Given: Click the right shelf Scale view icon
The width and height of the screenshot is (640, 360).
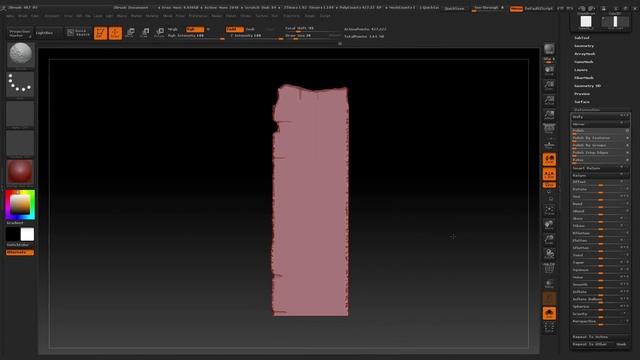Looking at the screenshot, I should [549, 240].
